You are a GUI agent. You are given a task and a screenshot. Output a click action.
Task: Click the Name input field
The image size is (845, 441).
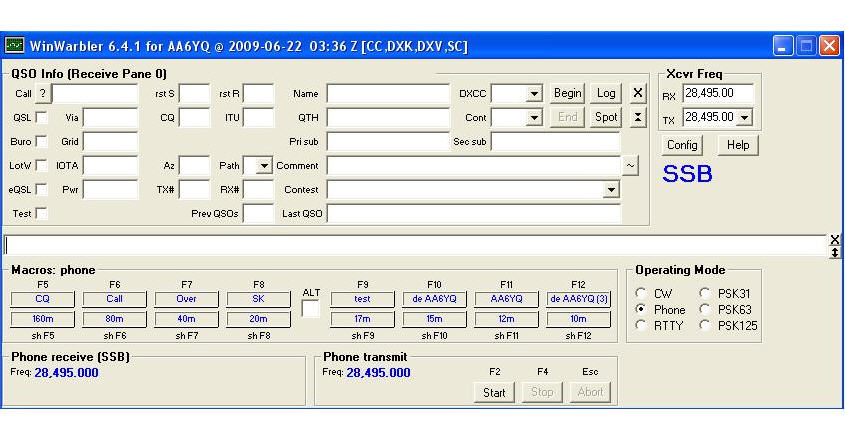[388, 93]
